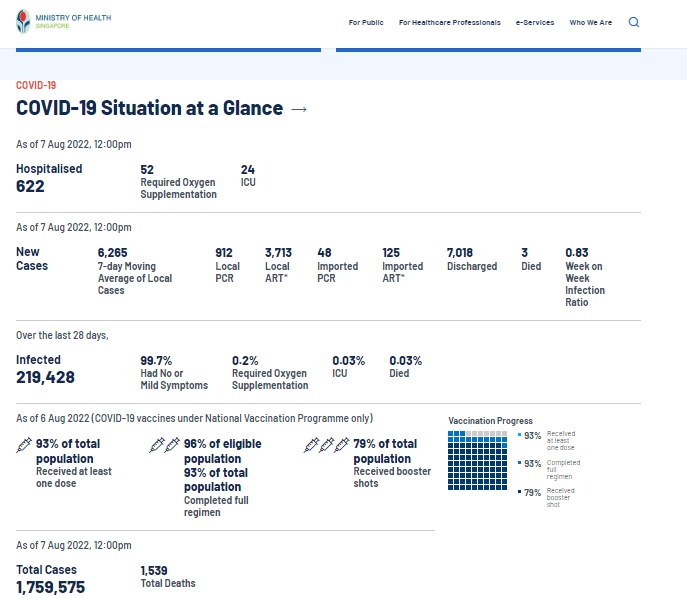The image size is (687, 598).
Task: Click the Received booster shot legend swatch
Action: point(519,492)
